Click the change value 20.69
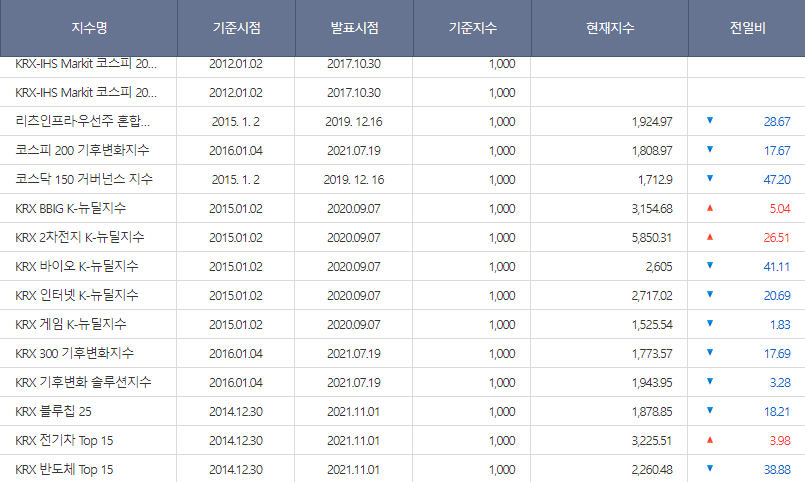This screenshot has width=805, height=482. pos(777,296)
